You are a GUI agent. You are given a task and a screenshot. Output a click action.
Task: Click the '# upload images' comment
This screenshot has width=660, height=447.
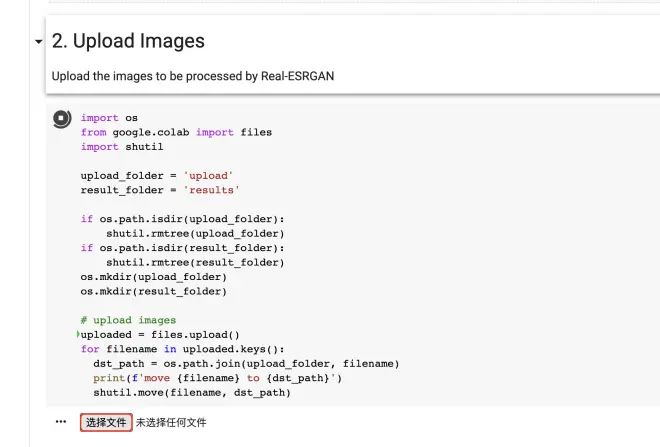click(128, 320)
